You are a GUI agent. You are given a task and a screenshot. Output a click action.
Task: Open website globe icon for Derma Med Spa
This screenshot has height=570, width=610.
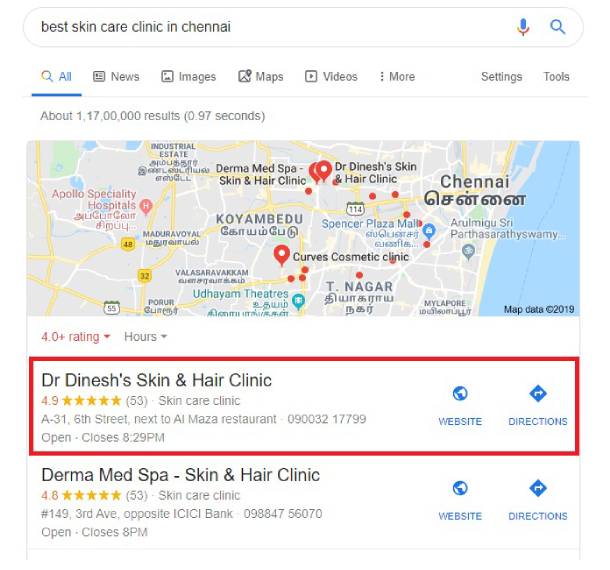460,488
